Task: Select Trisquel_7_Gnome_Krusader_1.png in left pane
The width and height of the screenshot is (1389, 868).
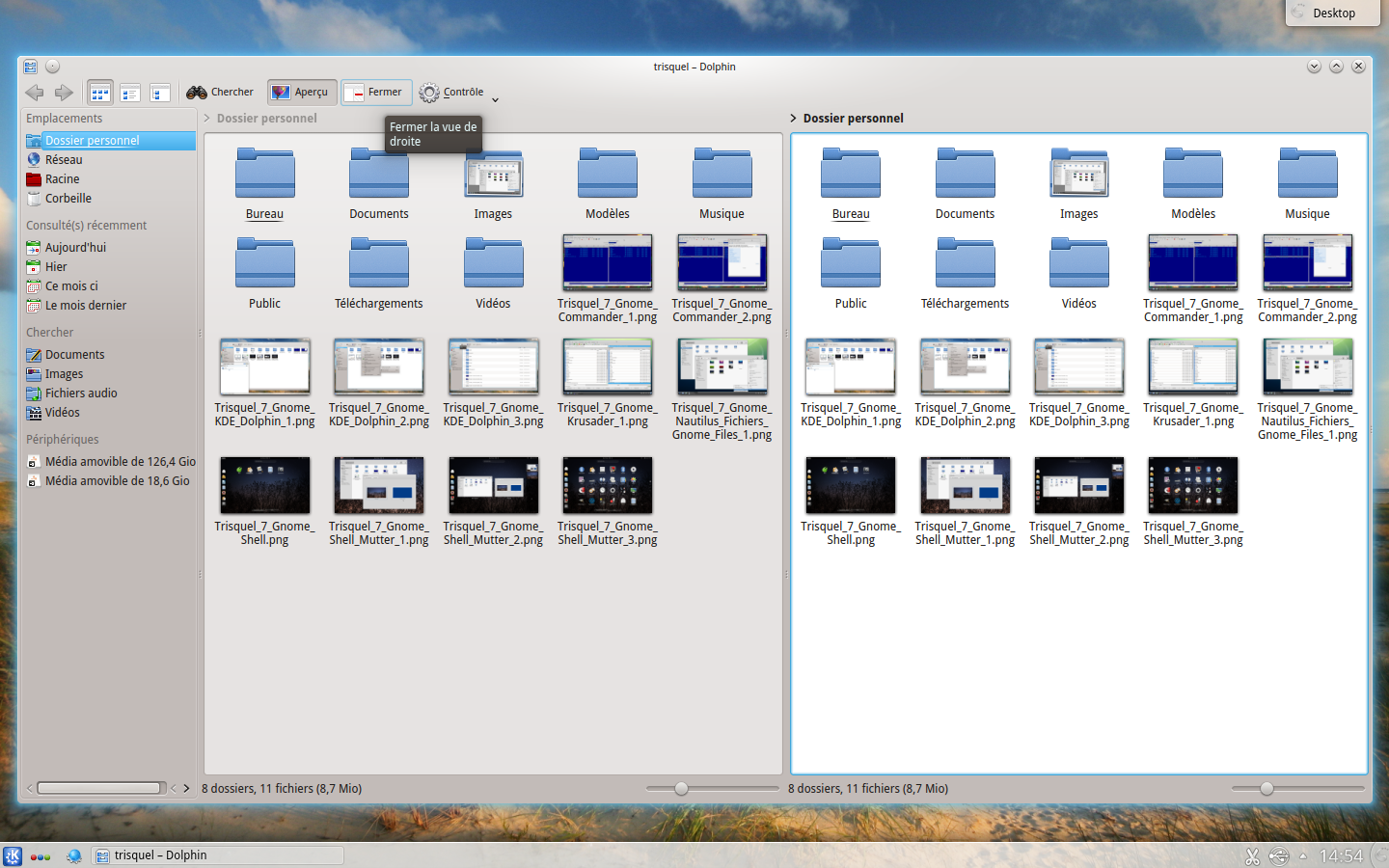Action: point(608,383)
